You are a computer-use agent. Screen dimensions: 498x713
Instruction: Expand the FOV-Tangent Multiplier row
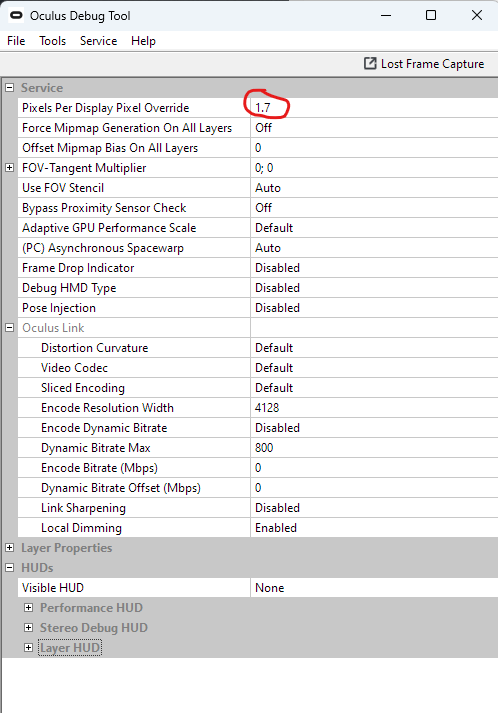point(10,168)
